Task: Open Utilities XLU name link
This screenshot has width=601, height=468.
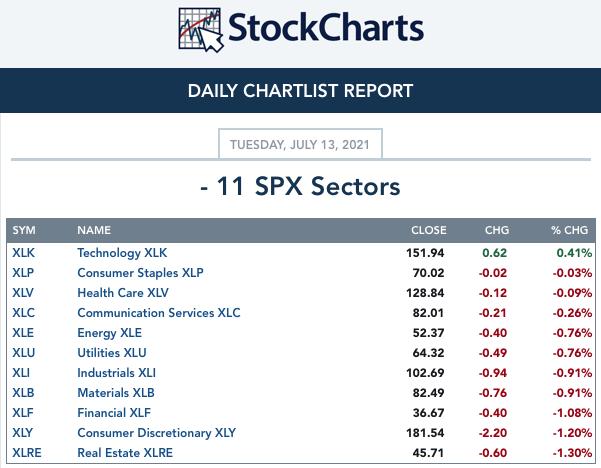Action: click(x=112, y=353)
